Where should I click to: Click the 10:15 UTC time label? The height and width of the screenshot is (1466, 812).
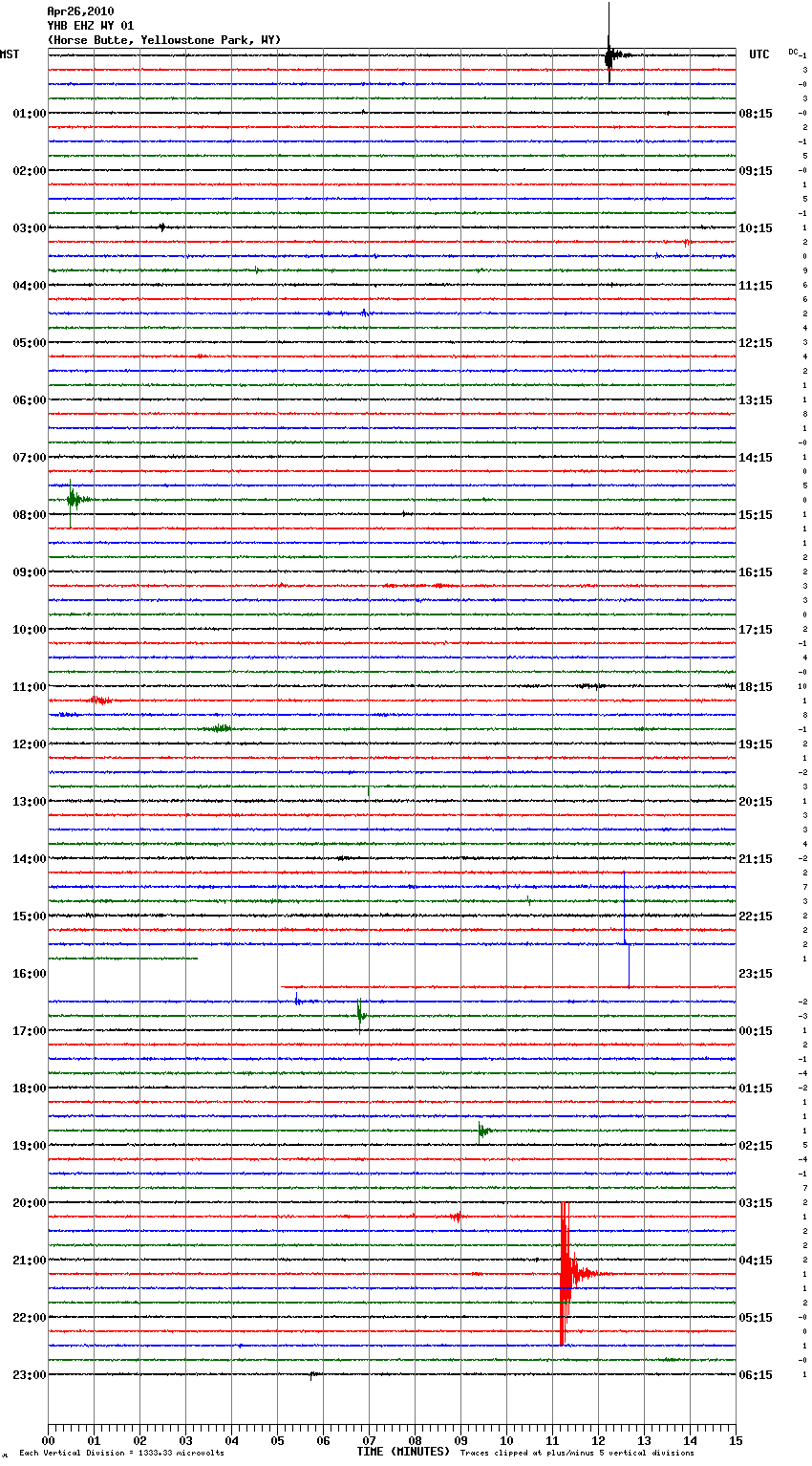pos(756,228)
